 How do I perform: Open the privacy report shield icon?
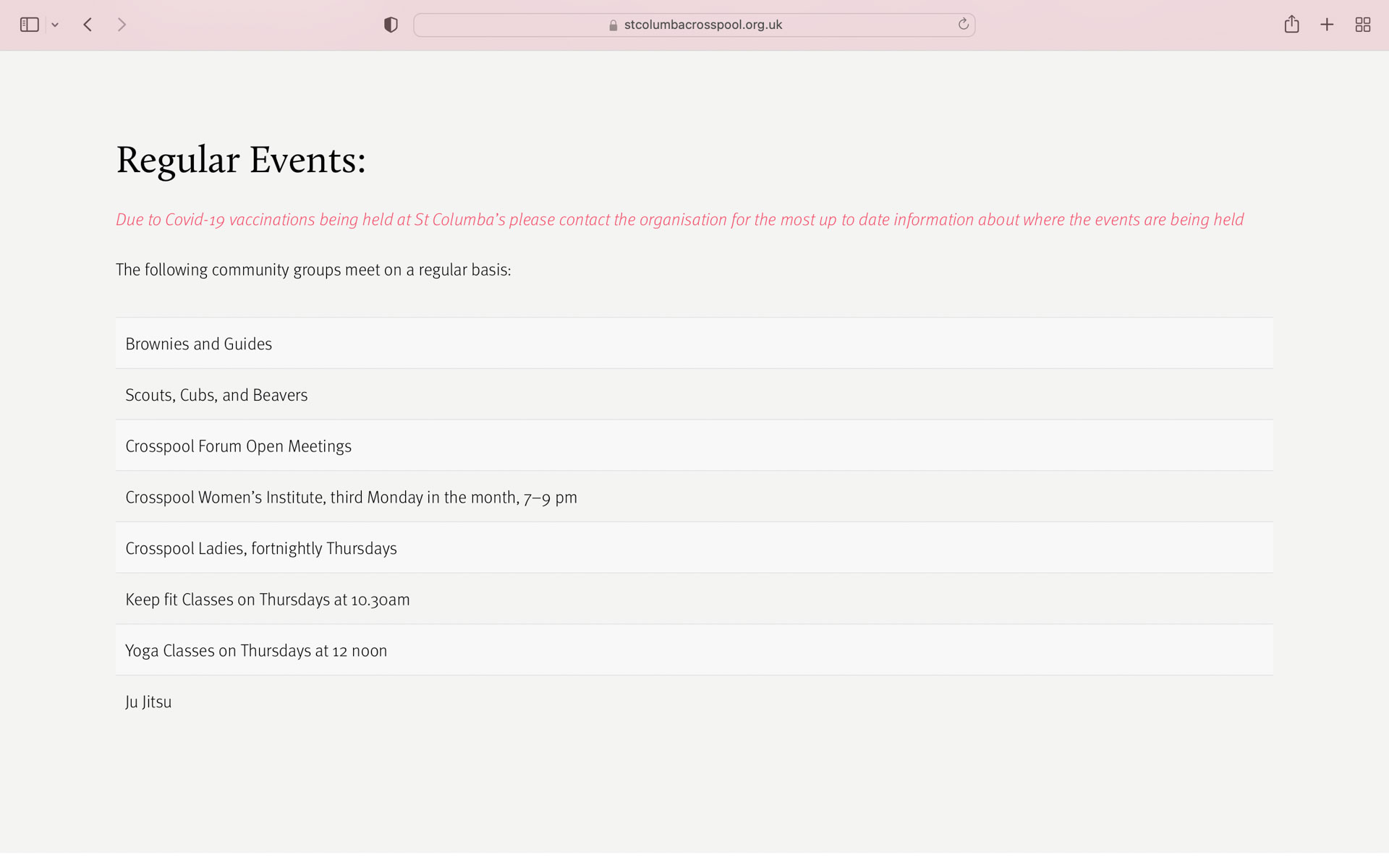[x=391, y=25]
